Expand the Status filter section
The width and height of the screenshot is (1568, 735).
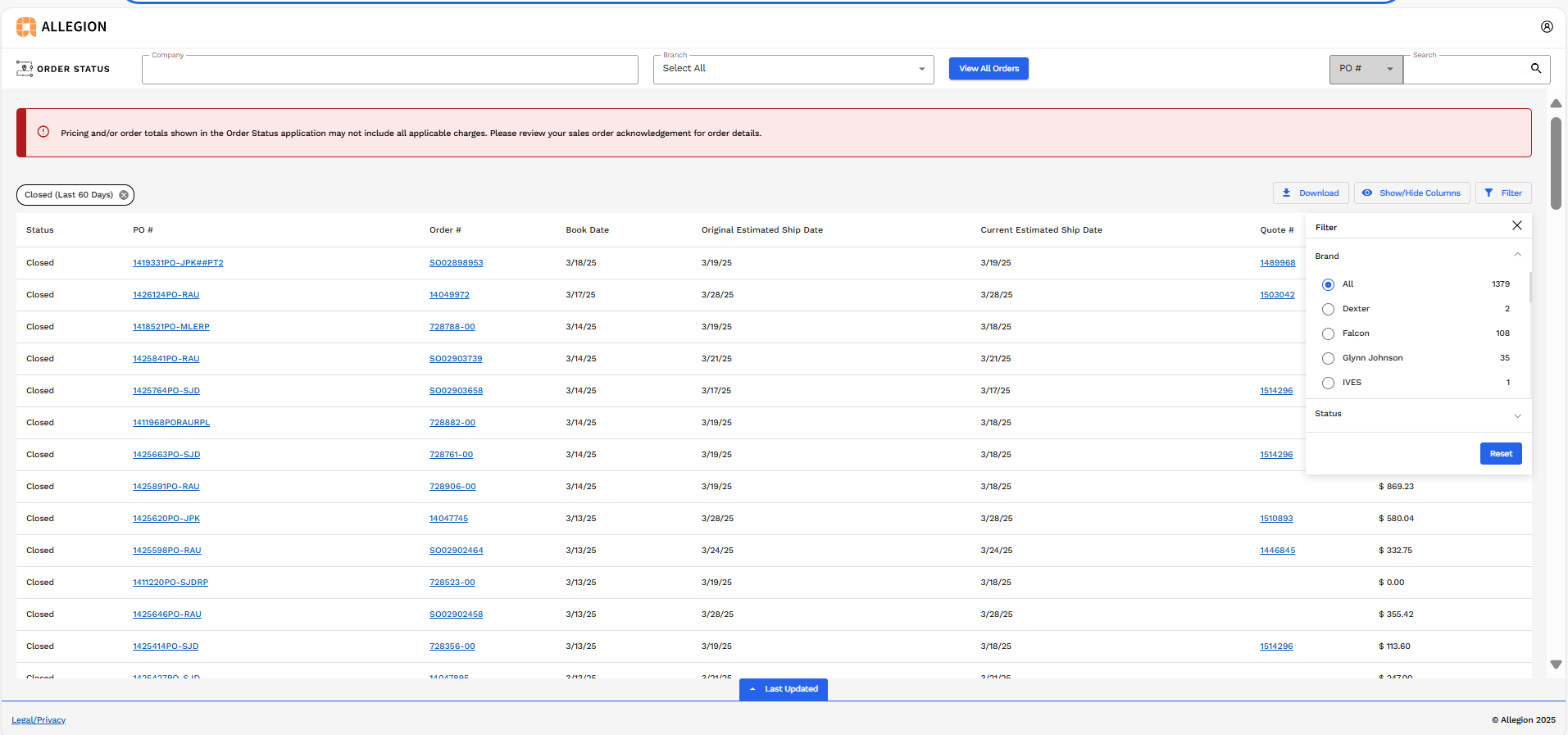(1517, 415)
